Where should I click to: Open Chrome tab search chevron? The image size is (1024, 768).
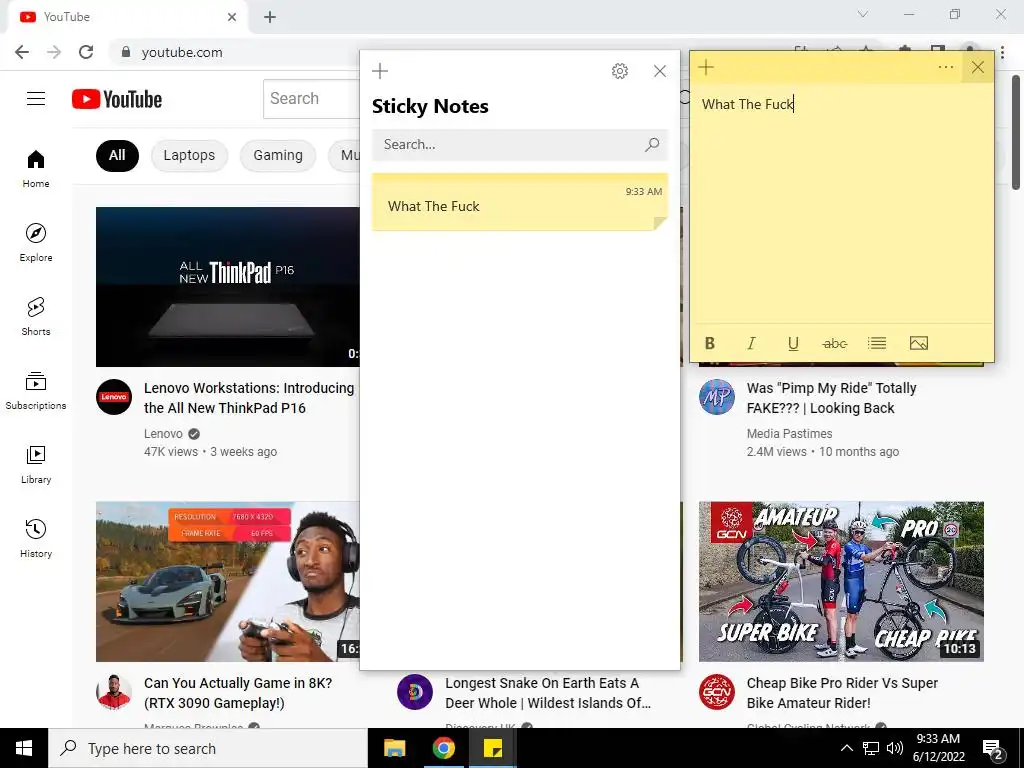(863, 14)
